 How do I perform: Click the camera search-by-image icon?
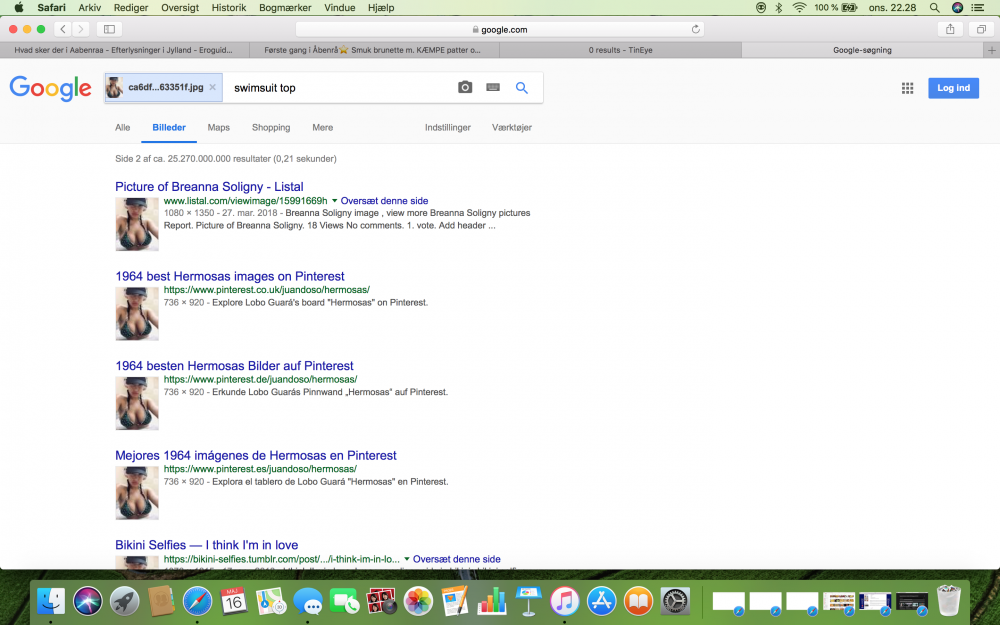coord(465,87)
